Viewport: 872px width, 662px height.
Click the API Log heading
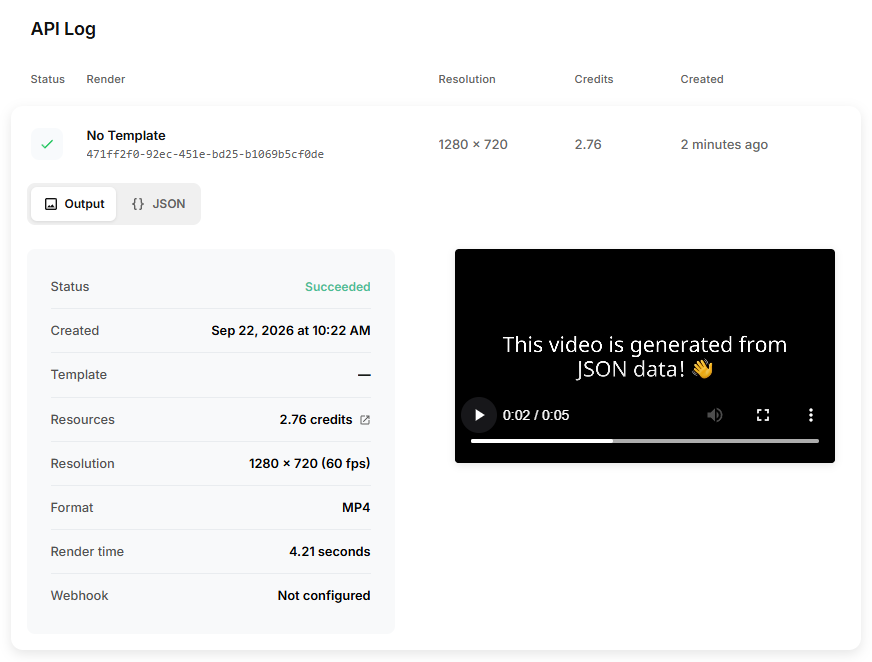pos(63,29)
